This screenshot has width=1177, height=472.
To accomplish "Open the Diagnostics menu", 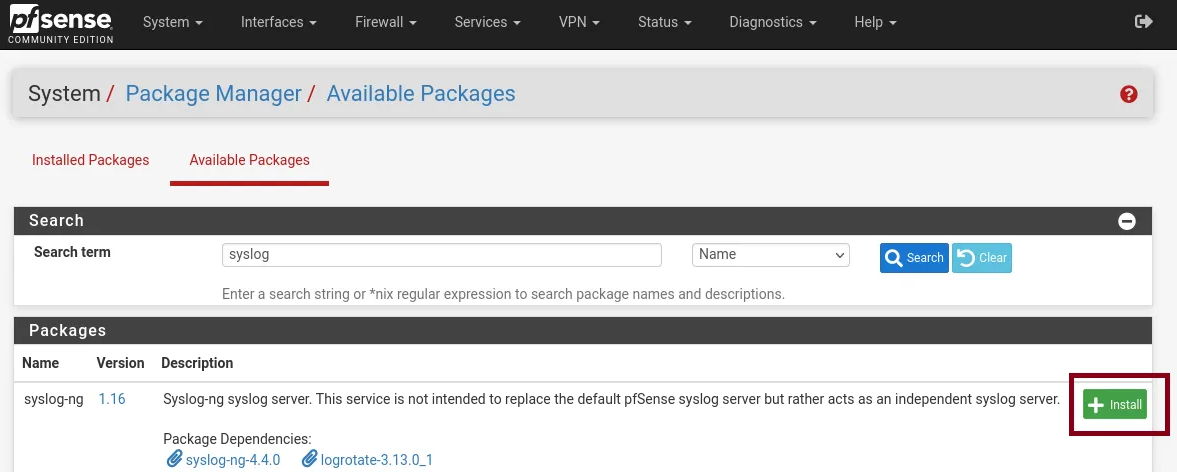I will pyautogui.click(x=773, y=23).
